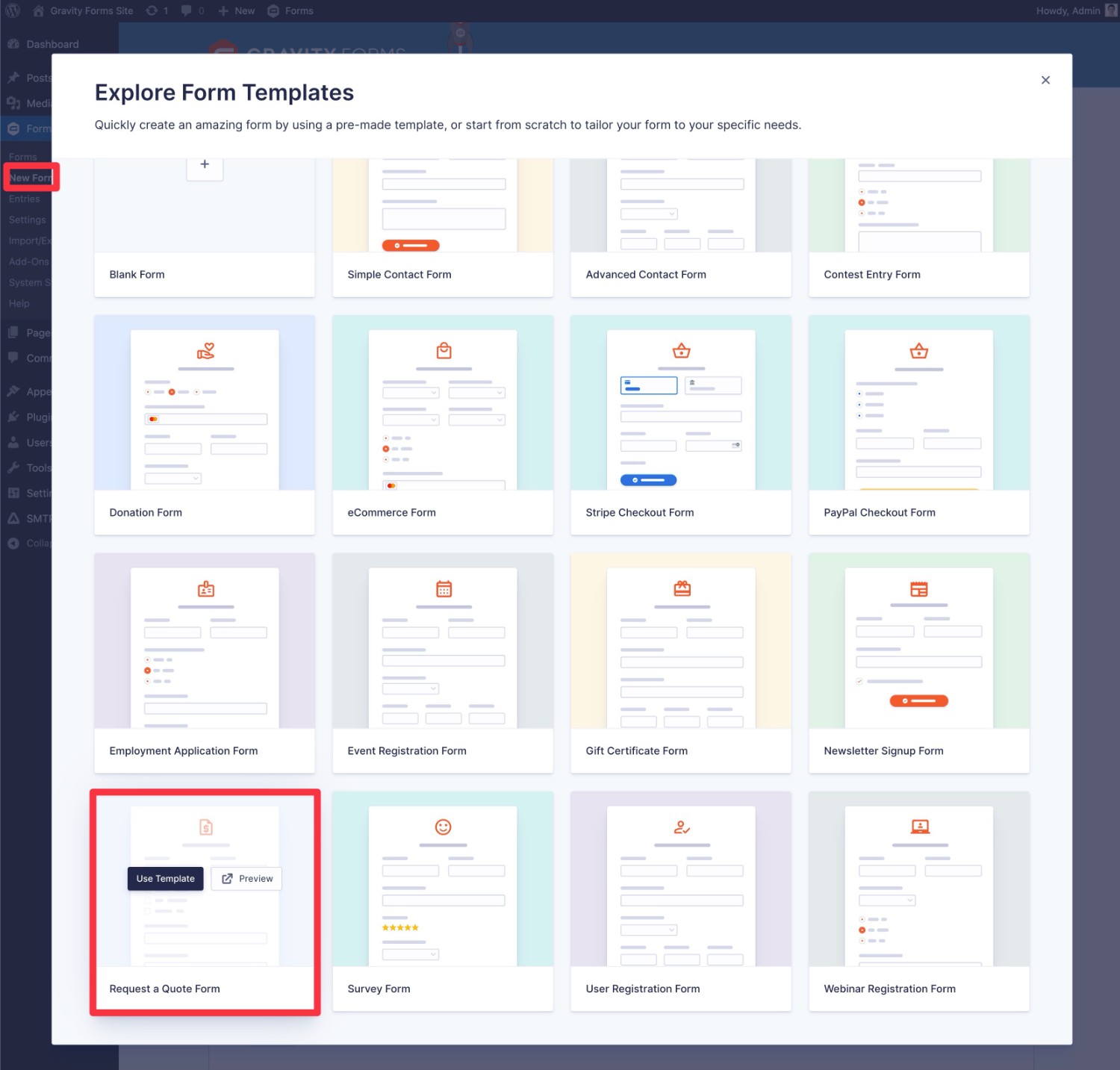Open Settings in the Forms submenu

tap(27, 220)
